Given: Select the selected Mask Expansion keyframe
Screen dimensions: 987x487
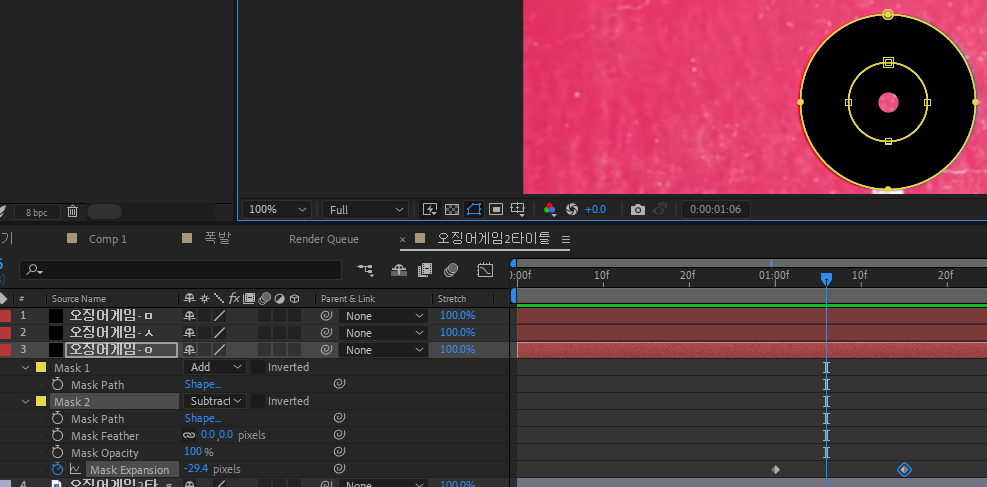Looking at the screenshot, I should [905, 469].
